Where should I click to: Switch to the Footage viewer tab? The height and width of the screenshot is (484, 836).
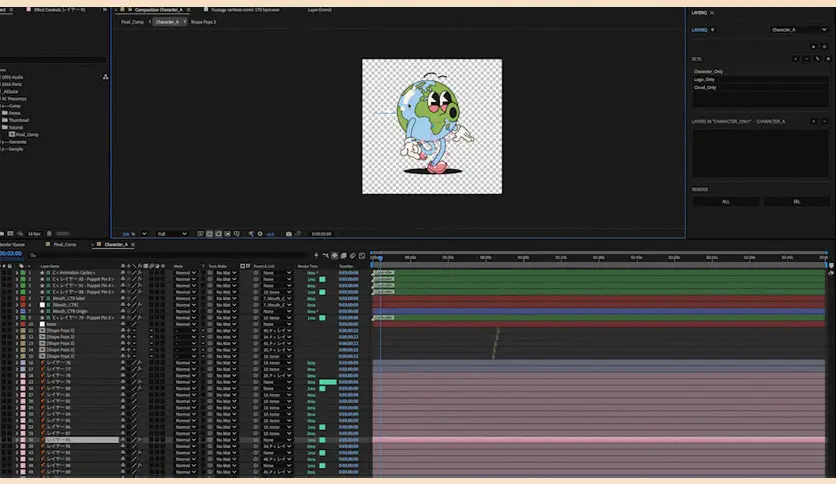pos(245,10)
